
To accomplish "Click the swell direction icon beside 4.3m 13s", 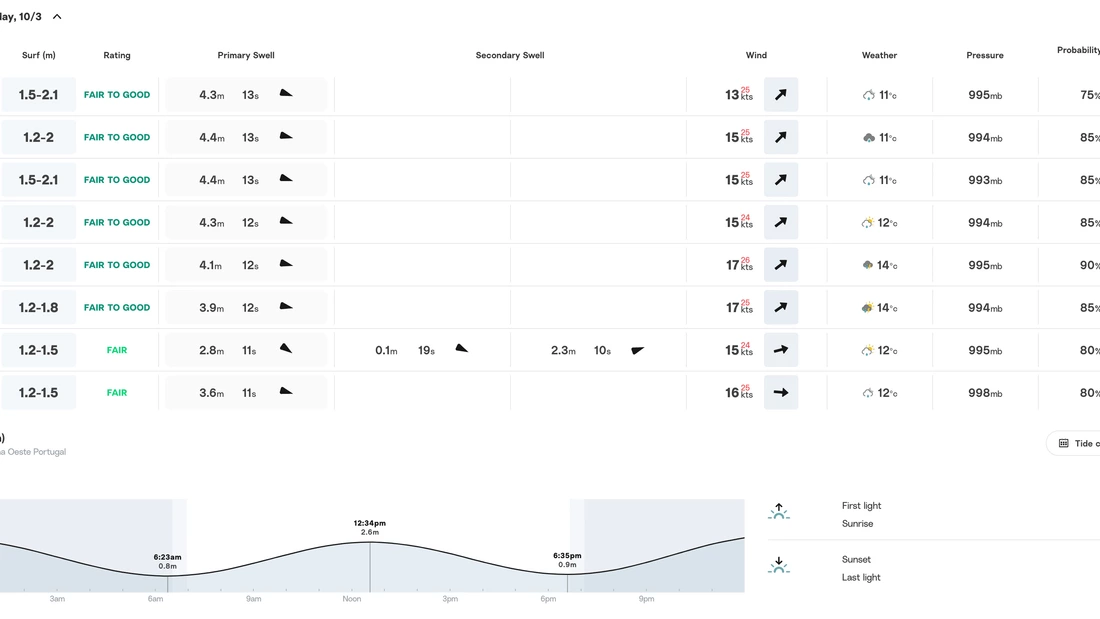I will pos(284,91).
